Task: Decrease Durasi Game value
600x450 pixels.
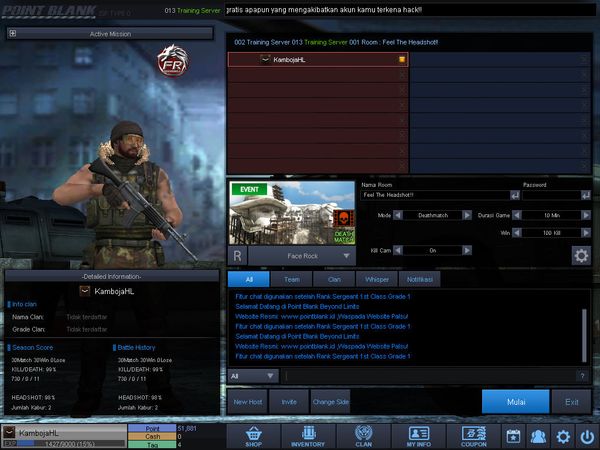Action: pos(517,215)
